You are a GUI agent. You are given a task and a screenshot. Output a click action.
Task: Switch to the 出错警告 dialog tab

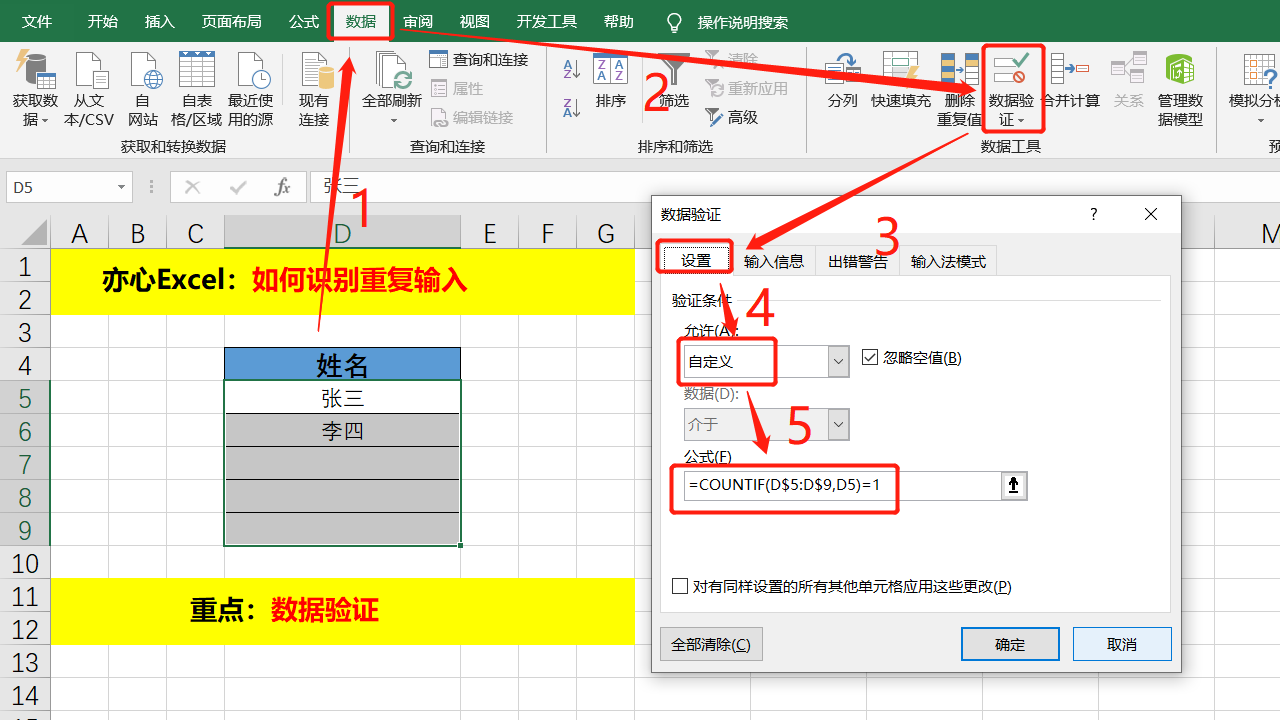pyautogui.click(x=857, y=261)
